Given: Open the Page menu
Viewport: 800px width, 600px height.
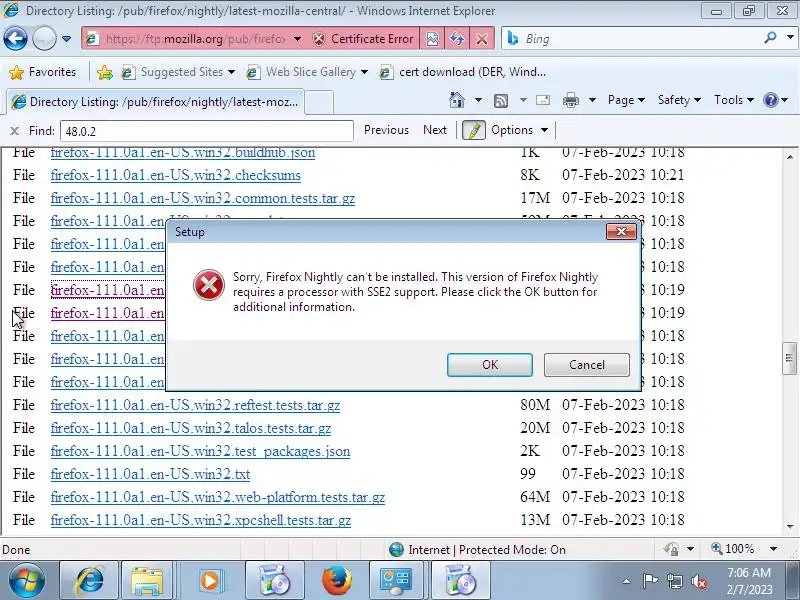Looking at the screenshot, I should click(x=626, y=100).
